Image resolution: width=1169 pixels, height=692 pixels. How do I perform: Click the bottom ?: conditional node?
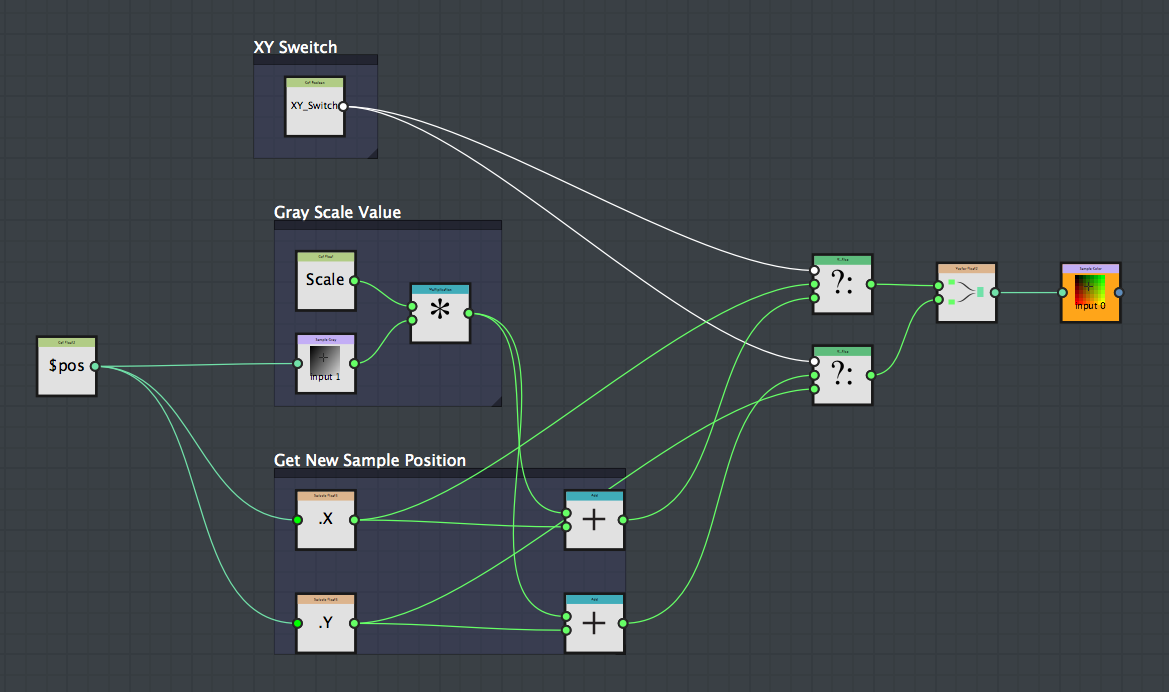click(x=842, y=375)
